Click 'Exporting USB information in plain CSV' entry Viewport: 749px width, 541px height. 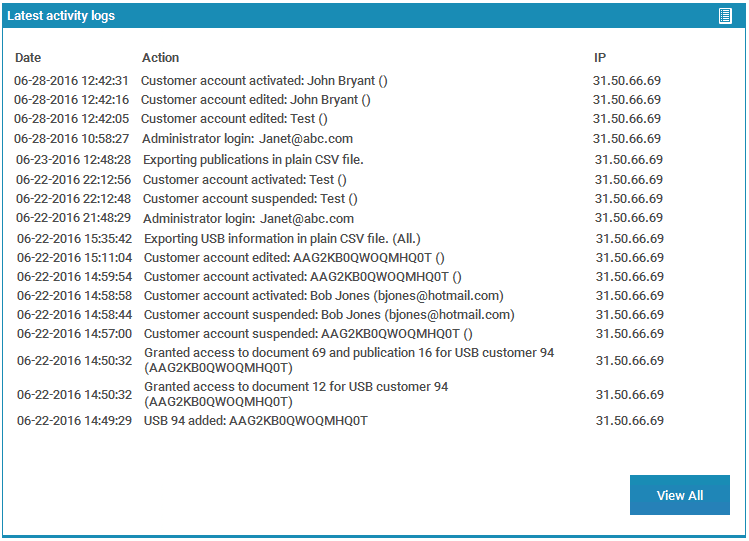pyautogui.click(x=282, y=239)
